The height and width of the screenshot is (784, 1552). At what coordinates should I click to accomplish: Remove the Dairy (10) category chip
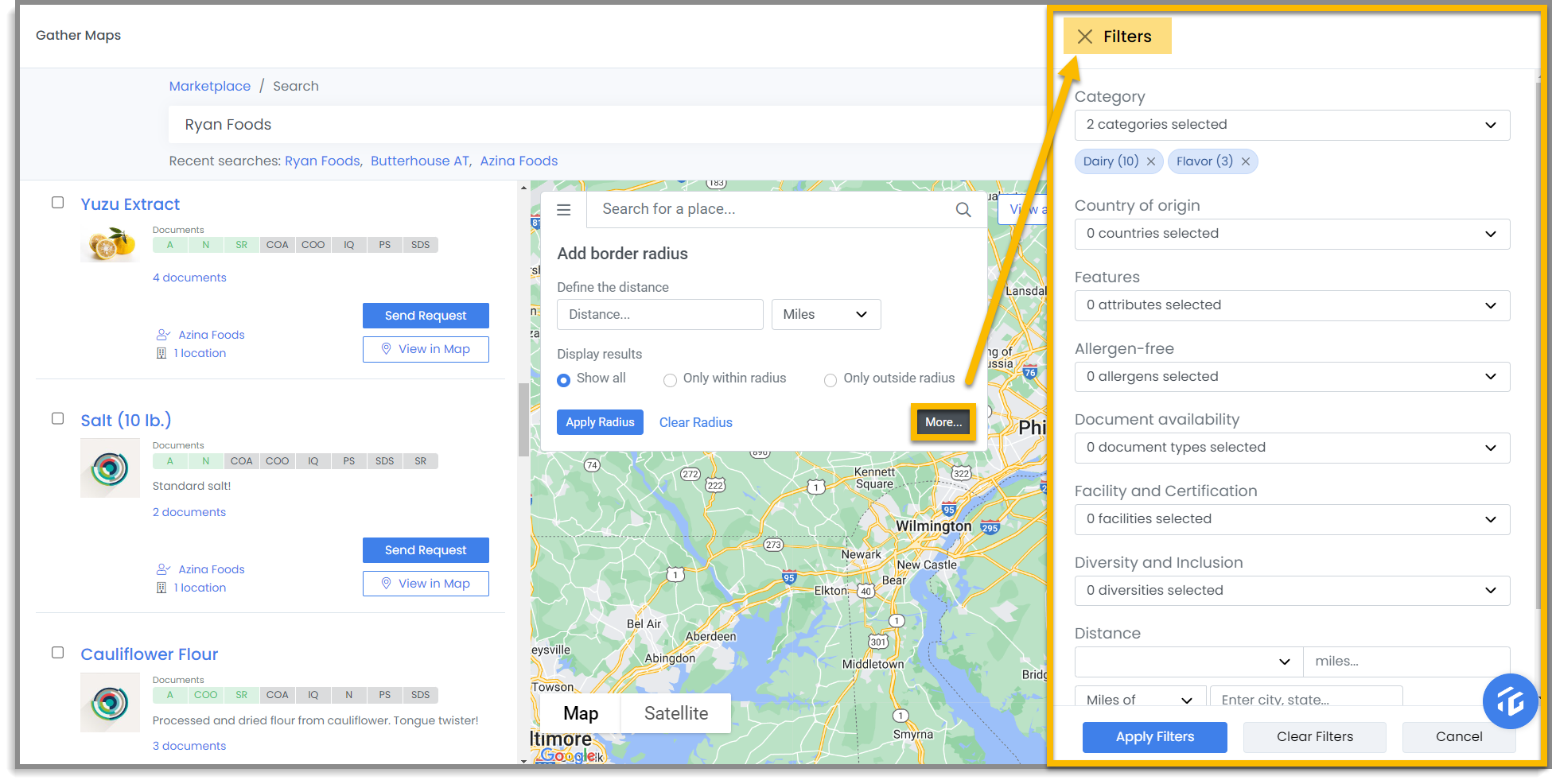tap(1151, 161)
